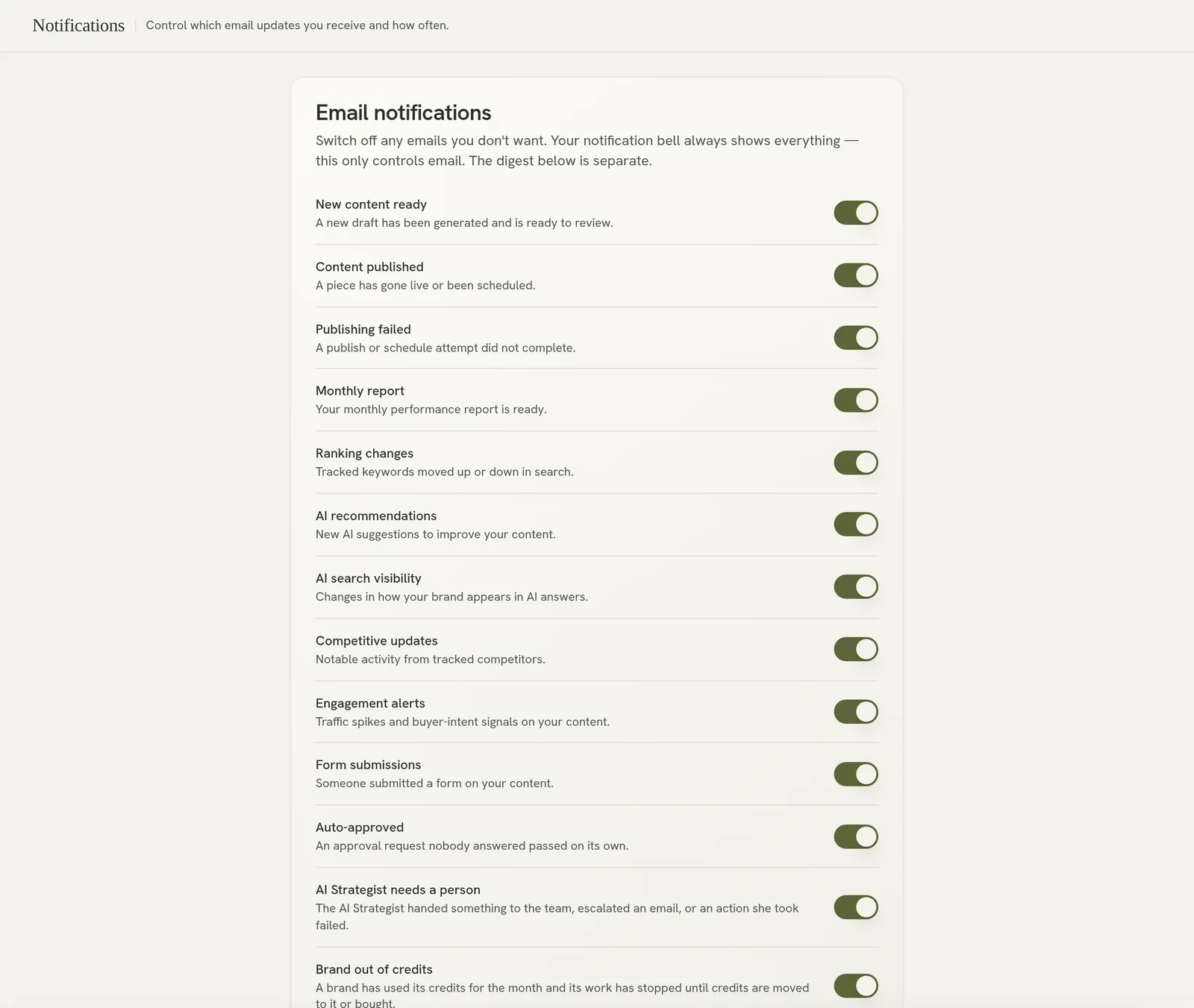Click "AI recommendations" label text
The width and height of the screenshot is (1194, 1008).
pyautogui.click(x=376, y=516)
